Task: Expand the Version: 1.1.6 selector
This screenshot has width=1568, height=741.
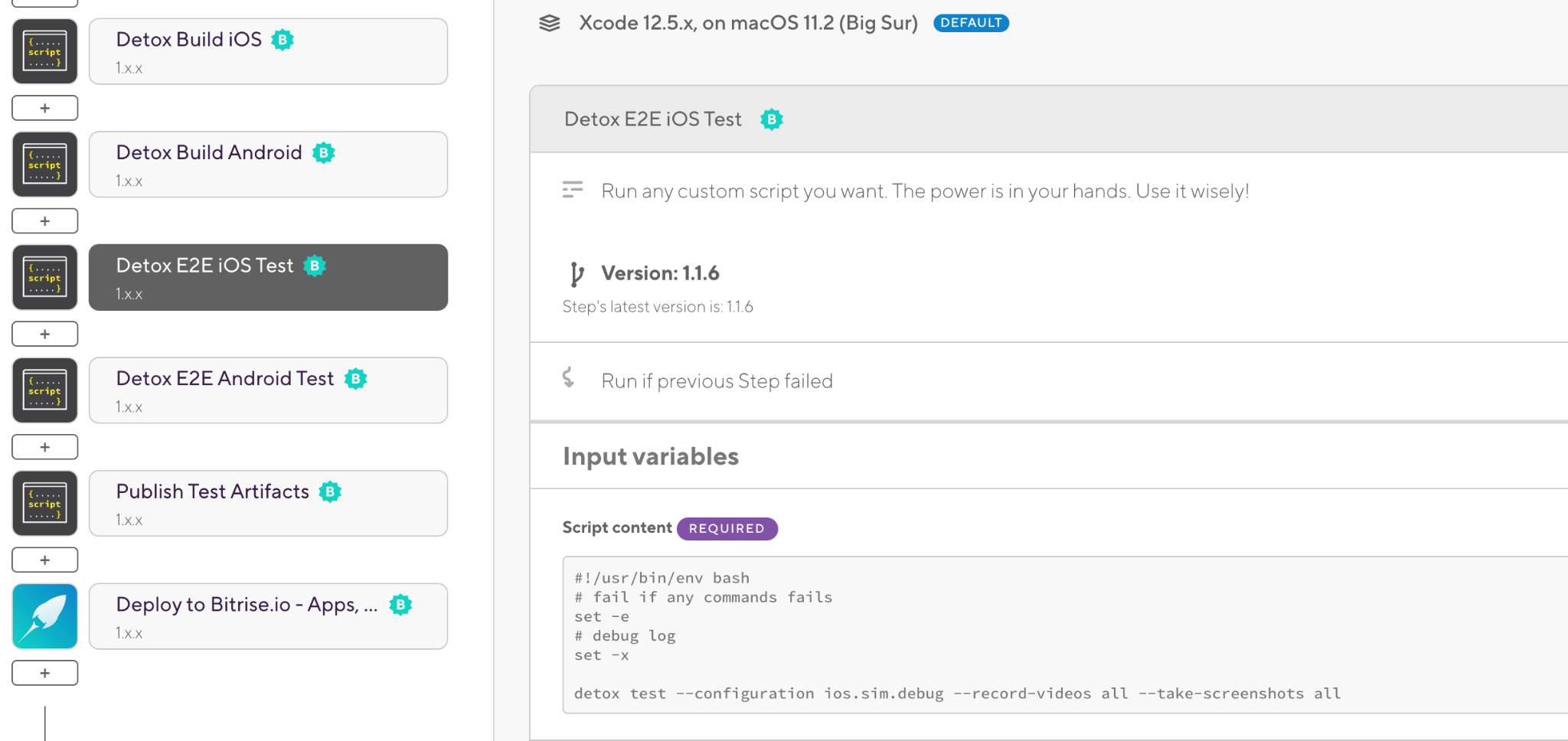Action: (x=660, y=273)
